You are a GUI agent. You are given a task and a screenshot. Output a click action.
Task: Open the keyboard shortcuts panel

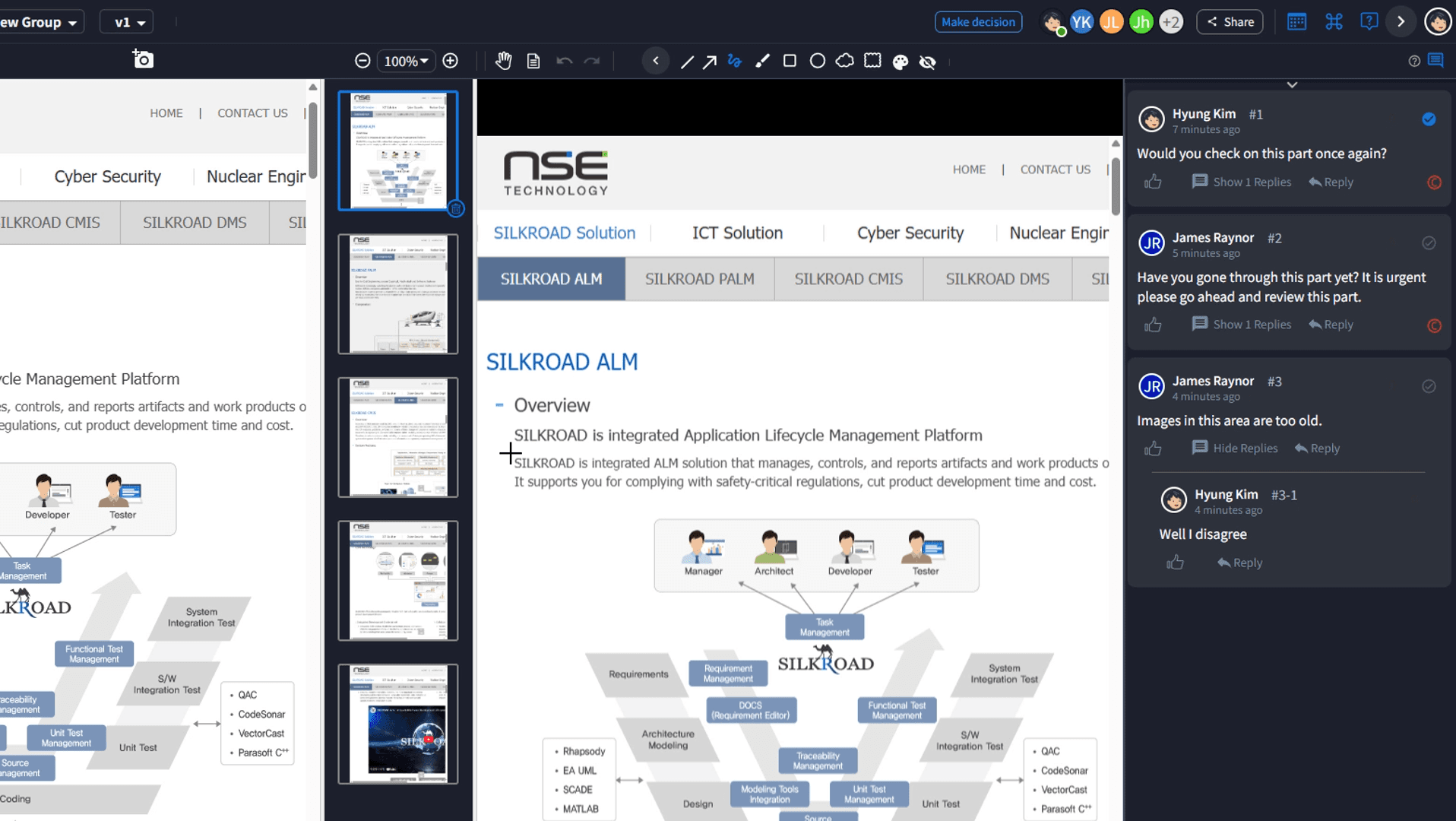[1334, 21]
